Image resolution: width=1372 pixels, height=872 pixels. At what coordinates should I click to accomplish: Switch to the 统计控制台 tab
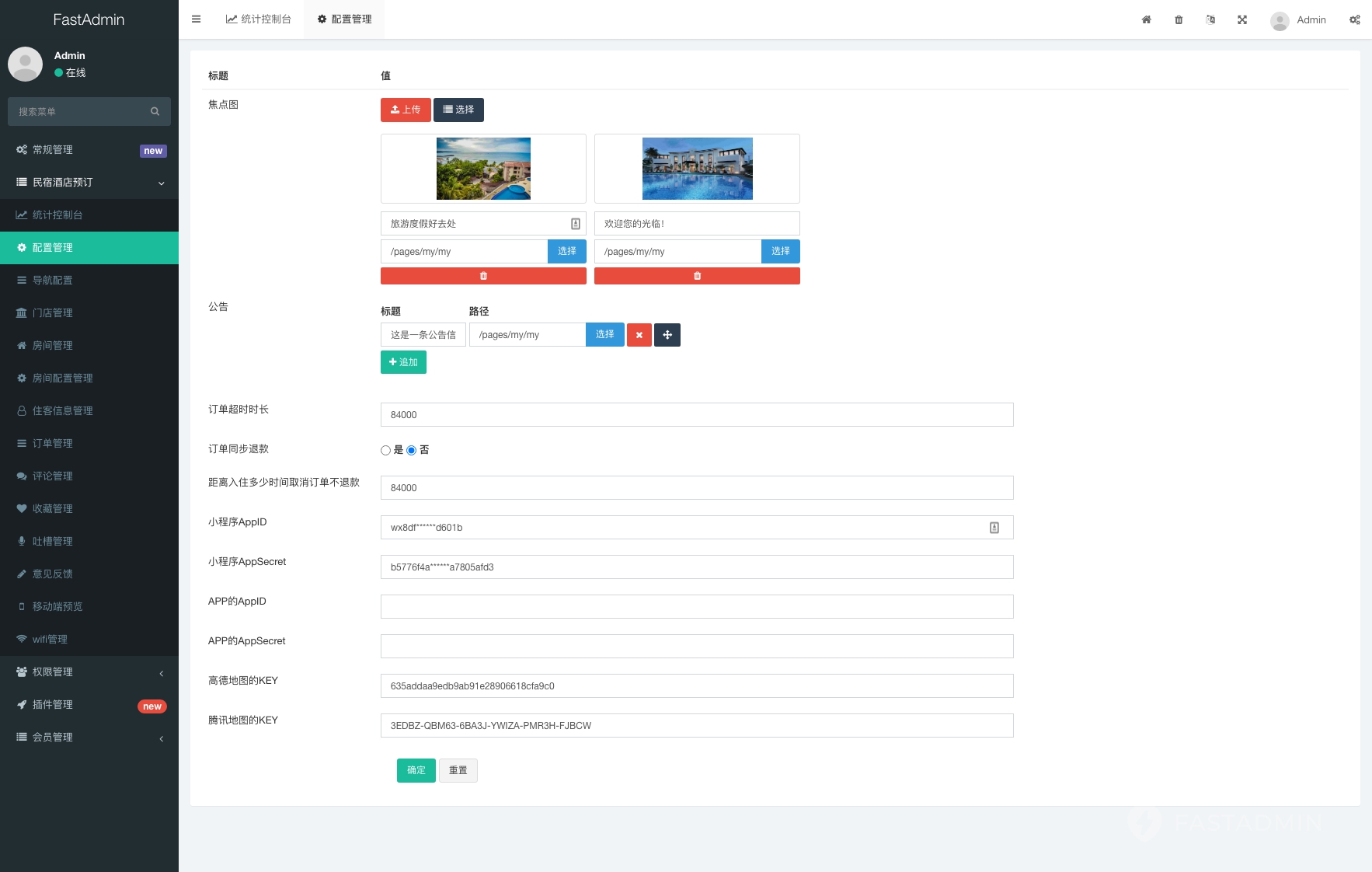tap(259, 19)
